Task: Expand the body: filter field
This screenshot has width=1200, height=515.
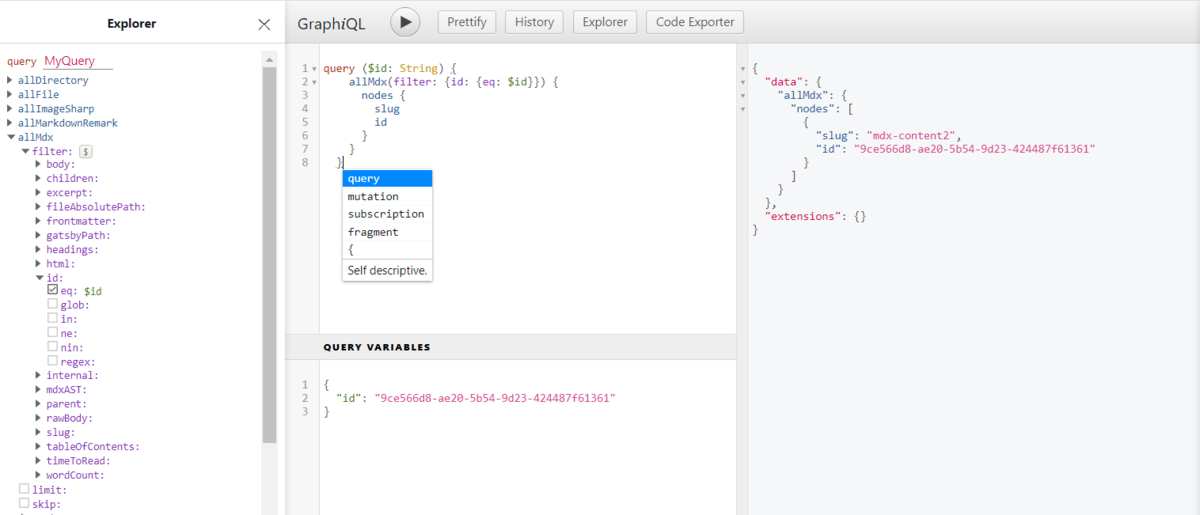Action: coord(39,164)
